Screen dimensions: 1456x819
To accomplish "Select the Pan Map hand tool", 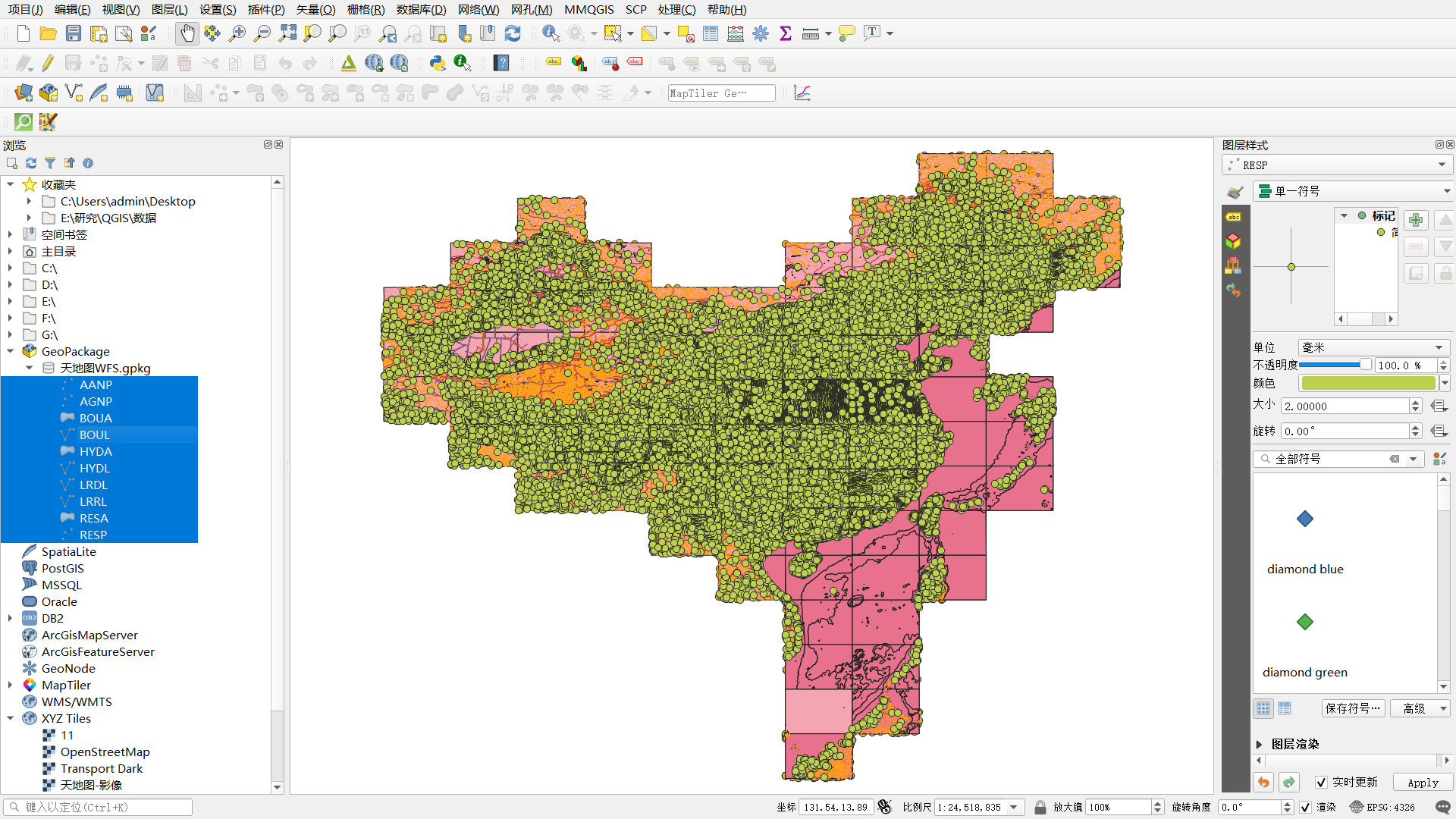I will (x=187, y=33).
